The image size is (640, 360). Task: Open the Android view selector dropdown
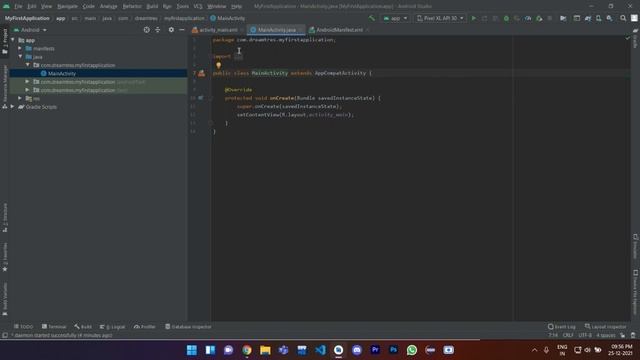point(30,30)
